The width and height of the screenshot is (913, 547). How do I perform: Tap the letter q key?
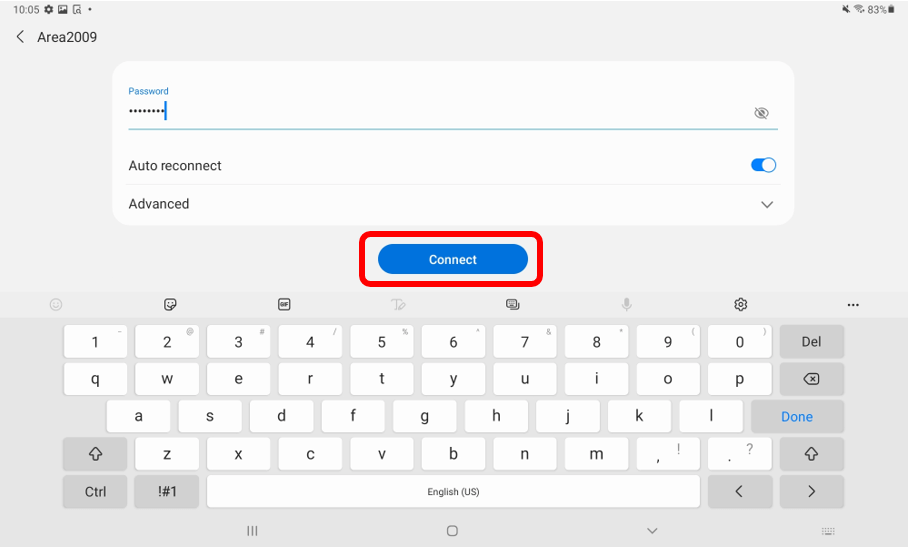(x=95, y=379)
